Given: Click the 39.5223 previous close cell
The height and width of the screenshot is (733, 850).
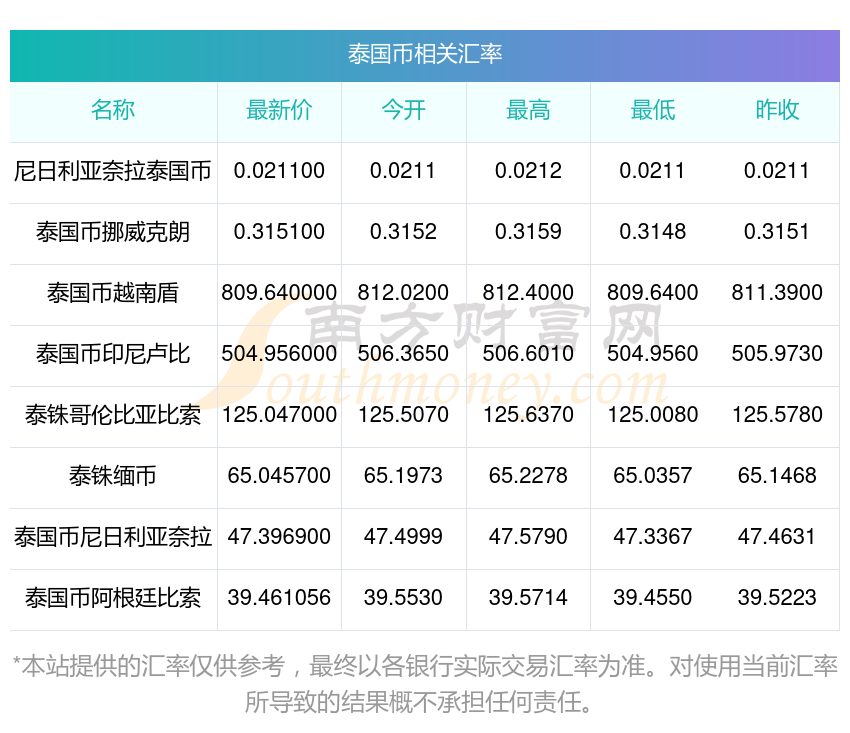Looking at the screenshot, I should tap(777, 598).
